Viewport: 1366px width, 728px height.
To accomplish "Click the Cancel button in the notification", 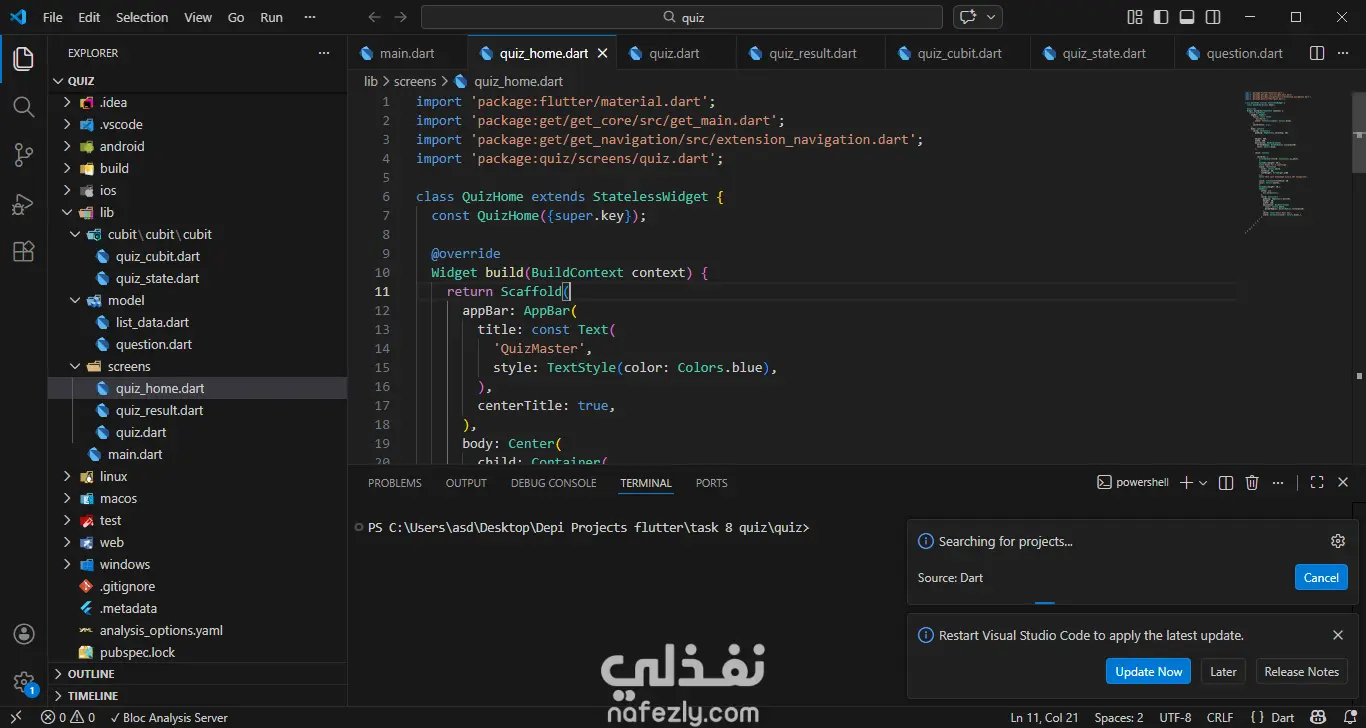I will pos(1321,577).
